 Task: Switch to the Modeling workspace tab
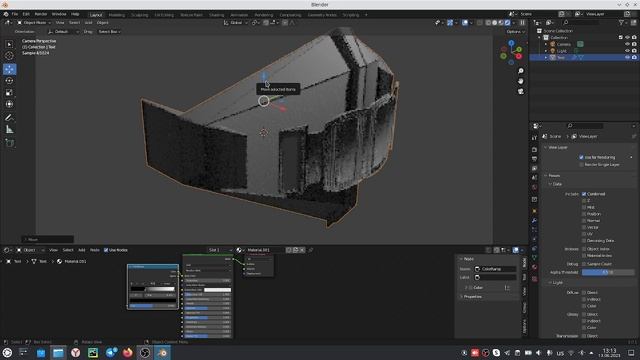(x=117, y=15)
